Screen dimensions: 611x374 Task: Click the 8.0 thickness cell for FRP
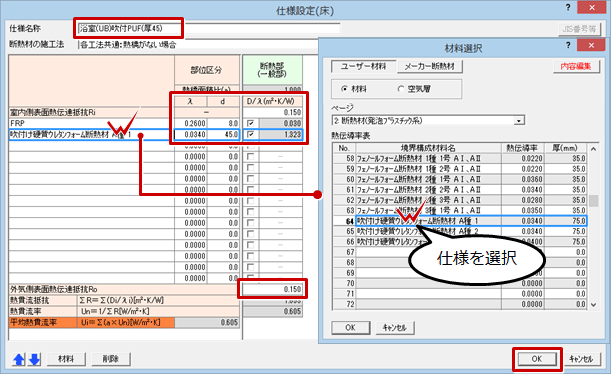click(x=223, y=123)
